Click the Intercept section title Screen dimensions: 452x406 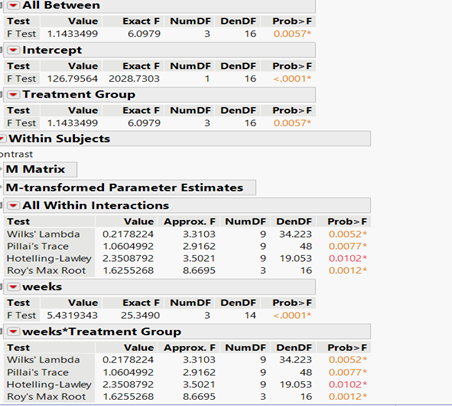[x=52, y=50]
